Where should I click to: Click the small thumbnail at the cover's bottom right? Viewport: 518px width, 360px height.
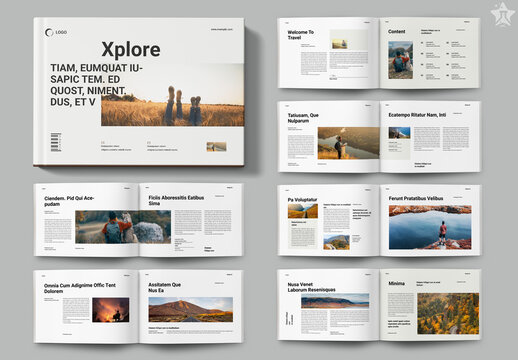pos(216,147)
